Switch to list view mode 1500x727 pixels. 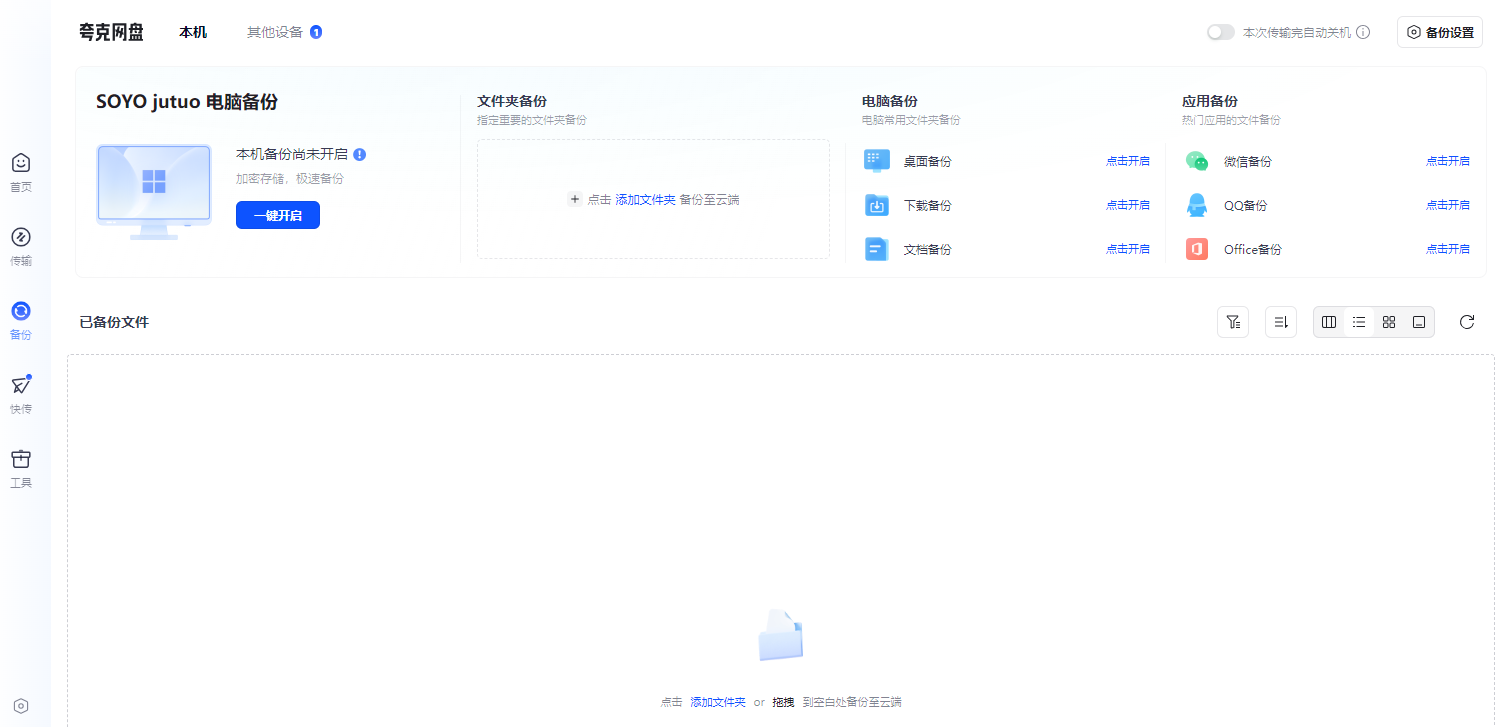tap(1359, 322)
